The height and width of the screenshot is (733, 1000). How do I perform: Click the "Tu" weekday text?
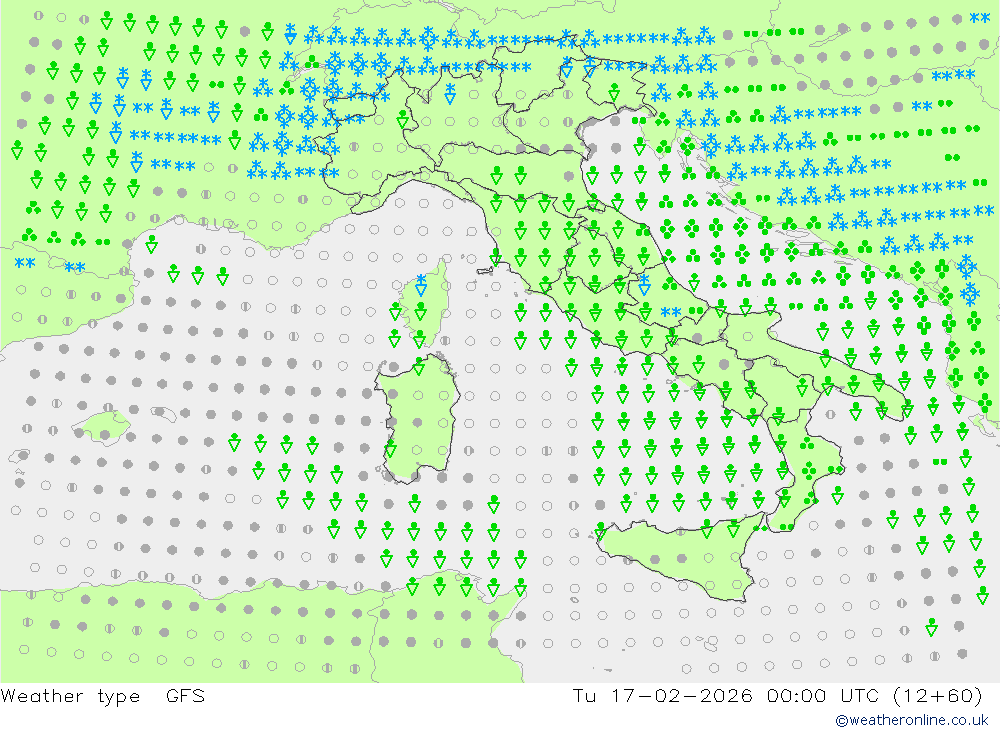(584, 695)
